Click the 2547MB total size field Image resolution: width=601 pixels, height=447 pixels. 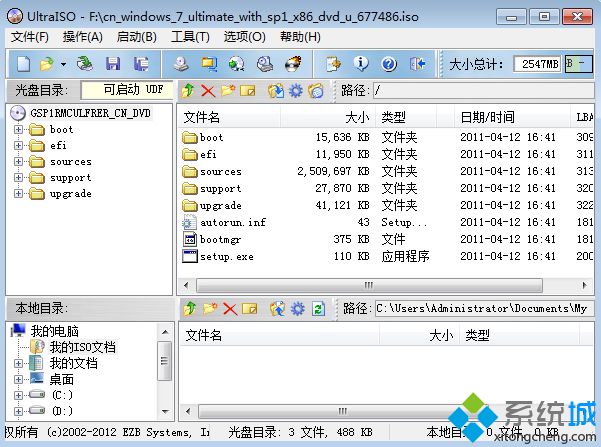point(538,64)
